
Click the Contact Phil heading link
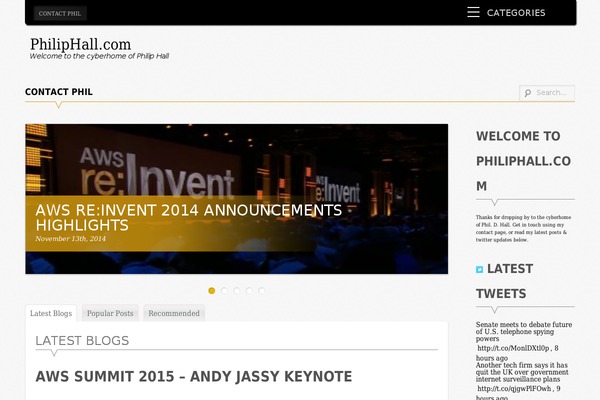59,92
